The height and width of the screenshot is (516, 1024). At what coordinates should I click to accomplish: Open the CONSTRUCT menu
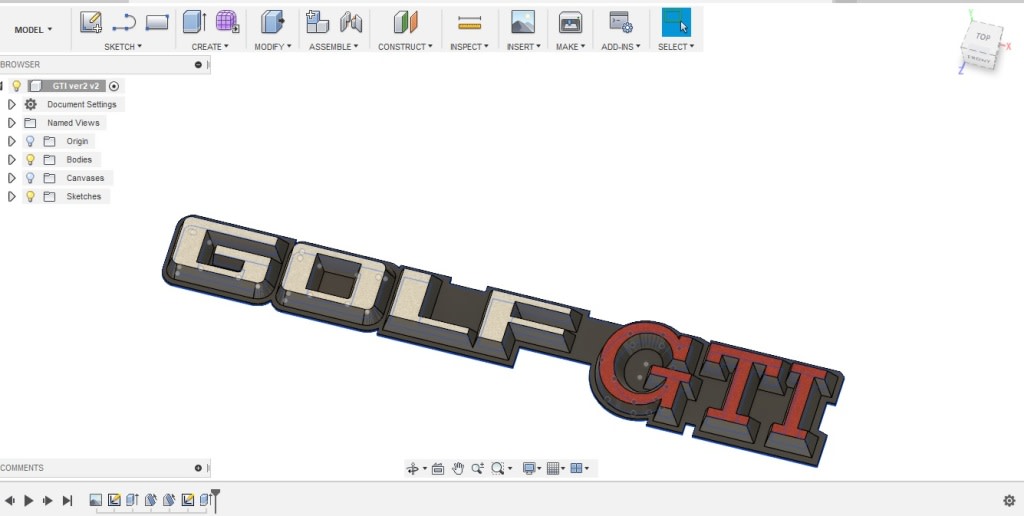(x=405, y=47)
